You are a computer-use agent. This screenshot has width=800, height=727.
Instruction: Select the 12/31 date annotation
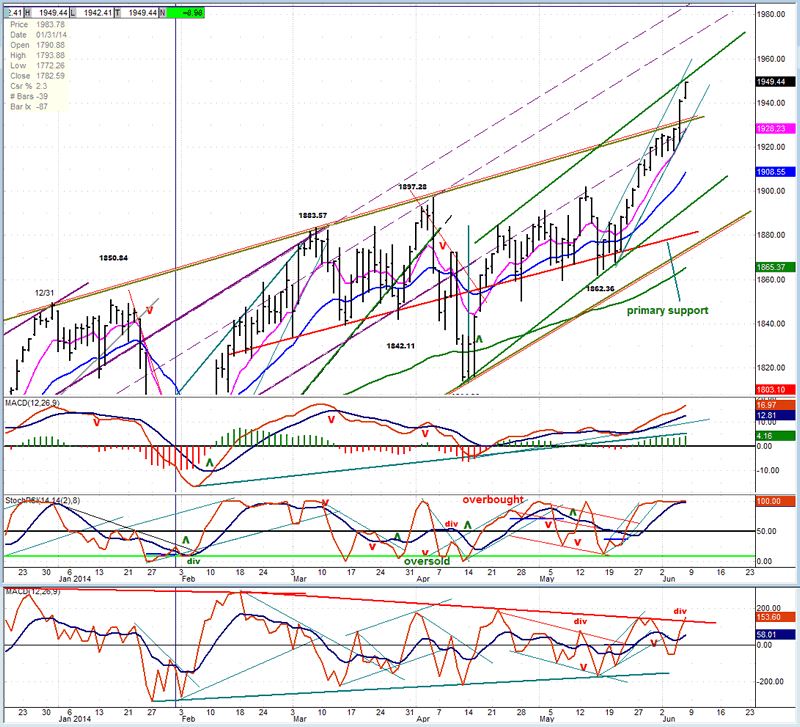(44, 293)
